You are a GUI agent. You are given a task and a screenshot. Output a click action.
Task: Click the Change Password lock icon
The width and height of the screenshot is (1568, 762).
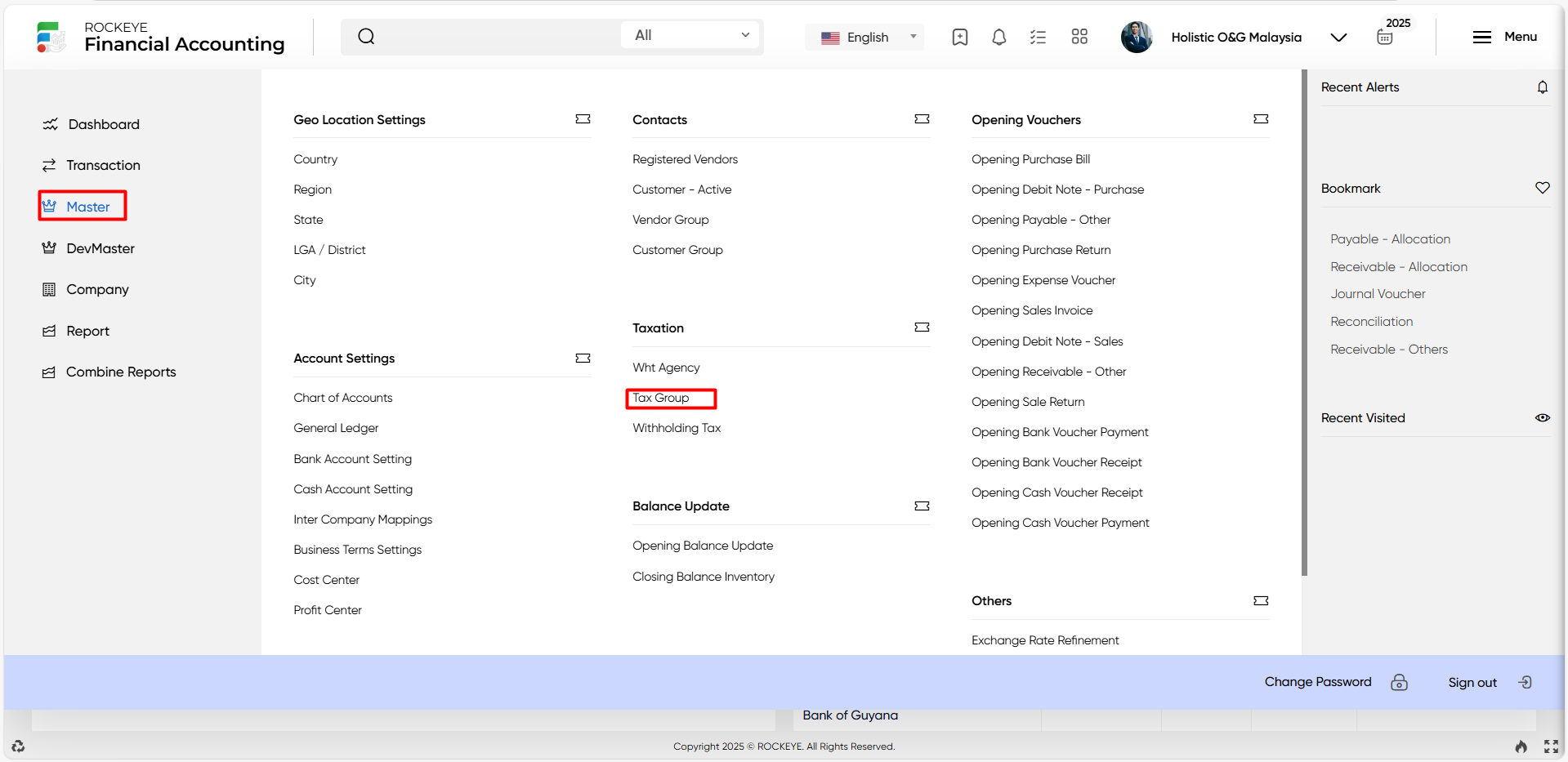1400,682
